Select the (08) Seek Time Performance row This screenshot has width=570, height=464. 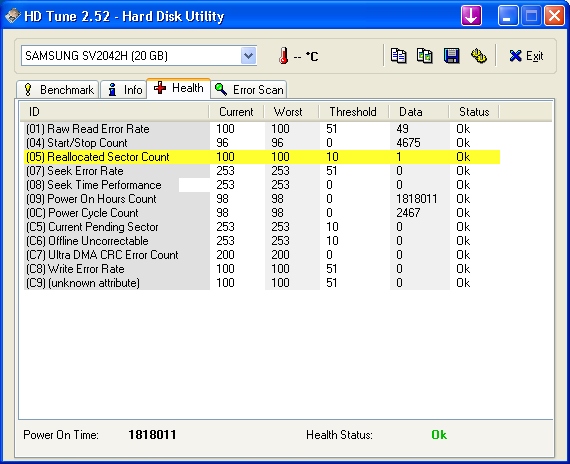(x=262, y=185)
